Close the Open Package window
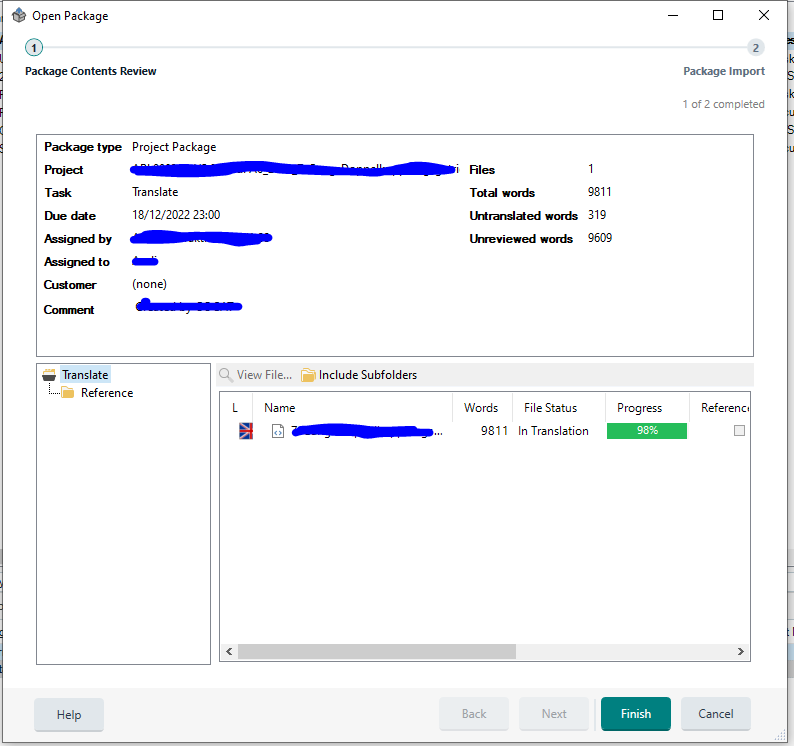794x746 pixels. (764, 16)
